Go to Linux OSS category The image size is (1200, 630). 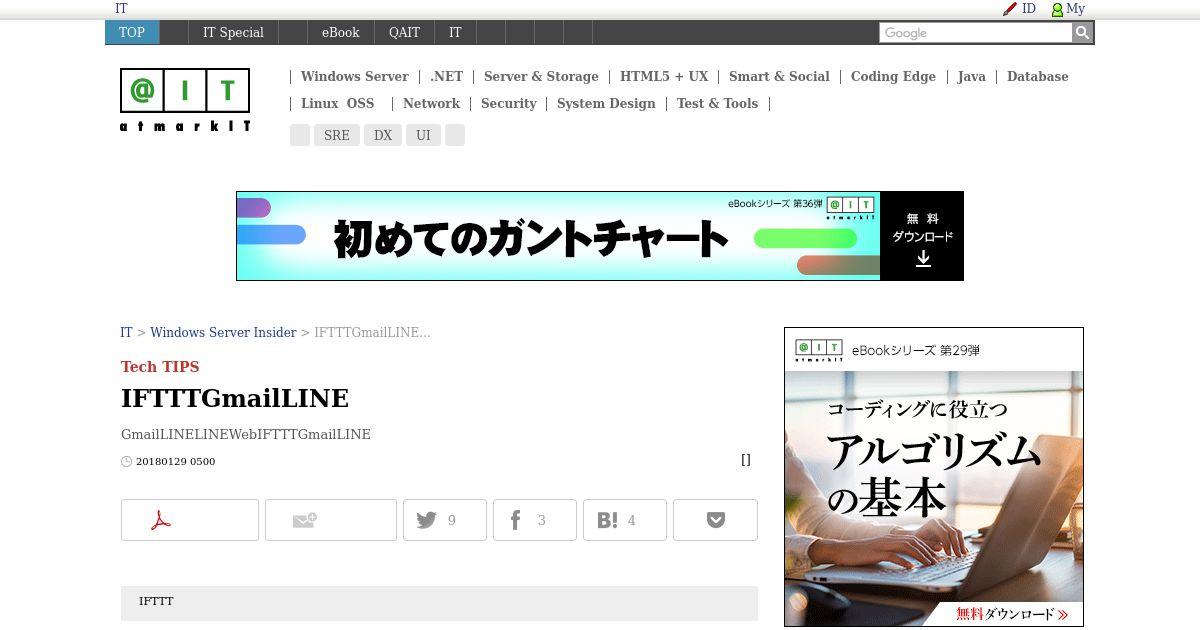point(337,103)
